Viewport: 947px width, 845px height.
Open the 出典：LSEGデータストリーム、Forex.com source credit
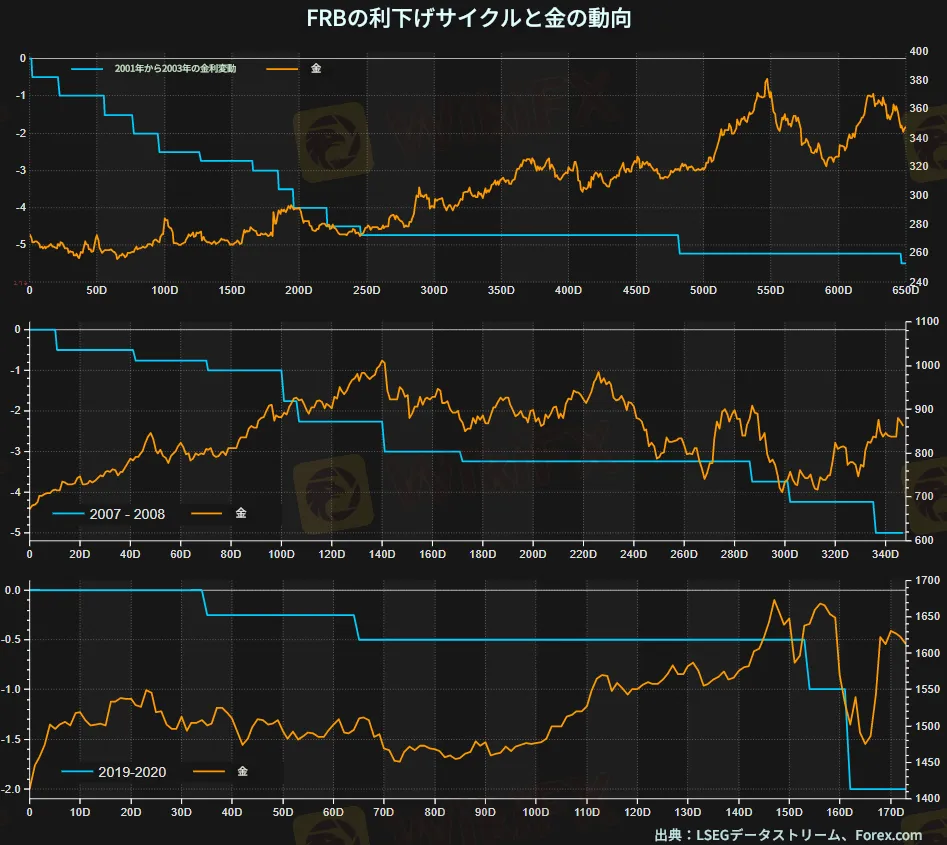coord(788,834)
